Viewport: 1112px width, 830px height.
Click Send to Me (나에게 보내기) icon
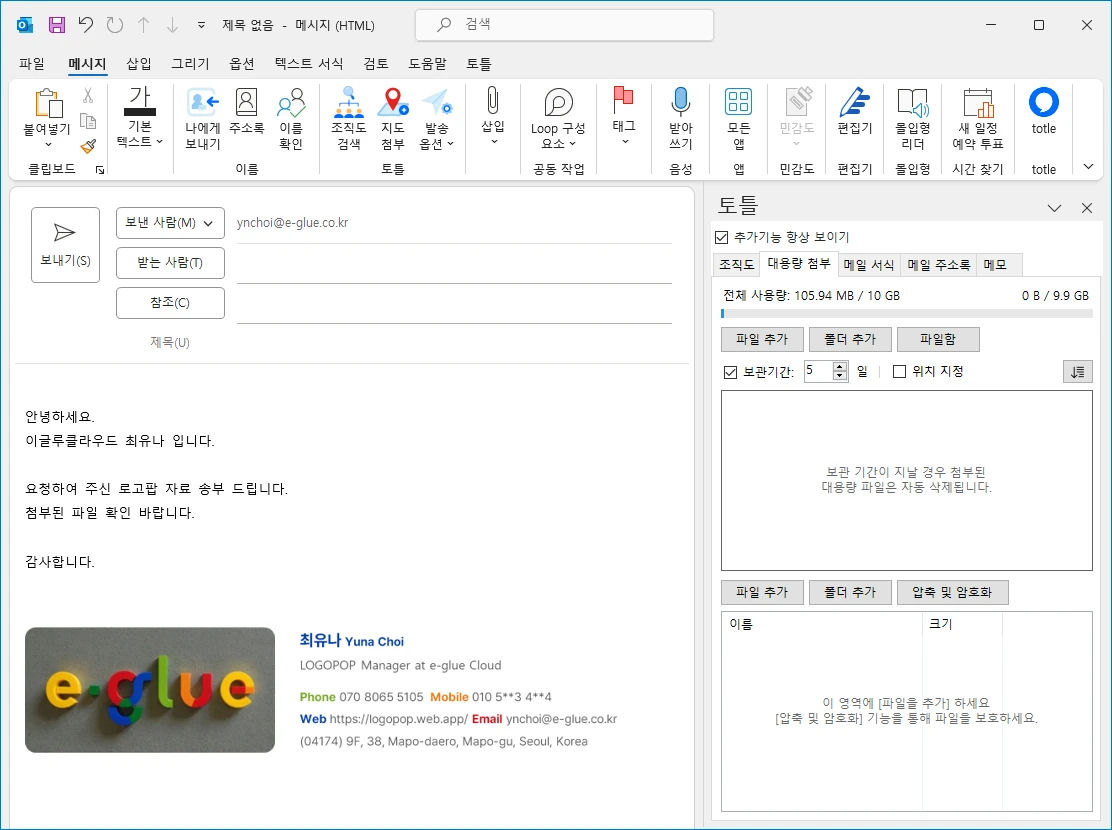(x=203, y=119)
